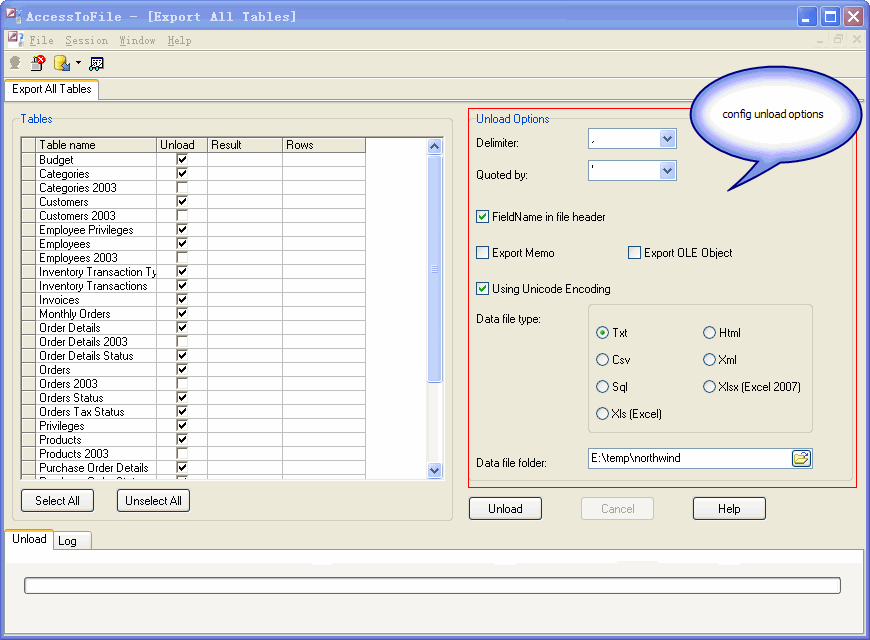This screenshot has width=870, height=640.
Task: Click the tables list scrollbar thumb
Action: coord(434,269)
